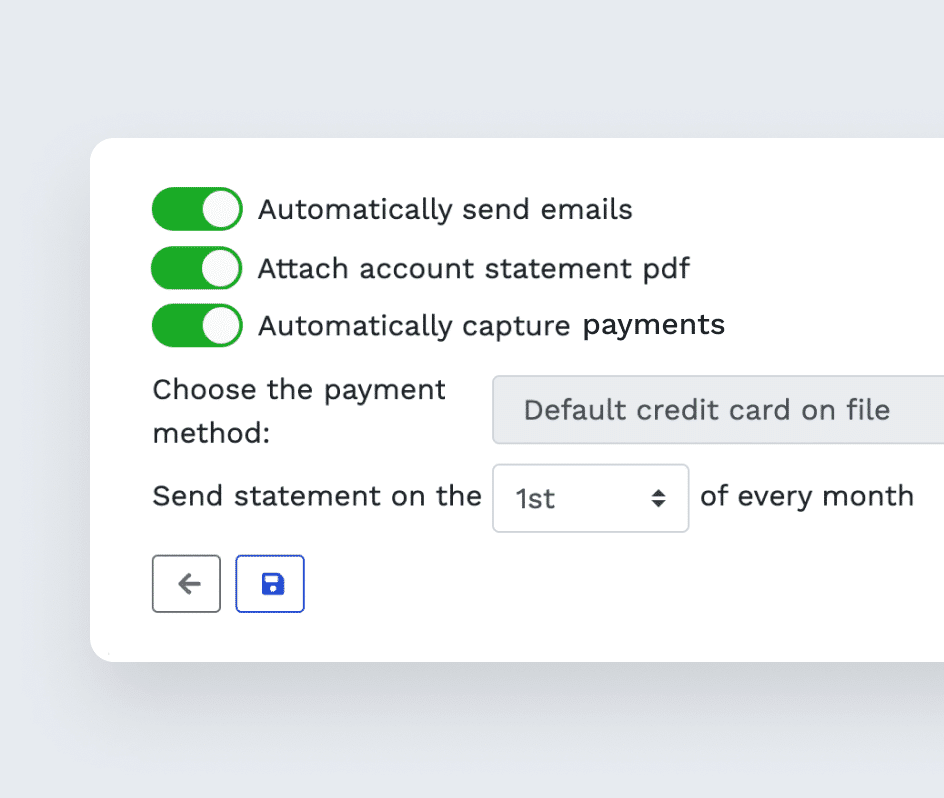Click the up-down arrows in the 1st selector

pos(658,498)
